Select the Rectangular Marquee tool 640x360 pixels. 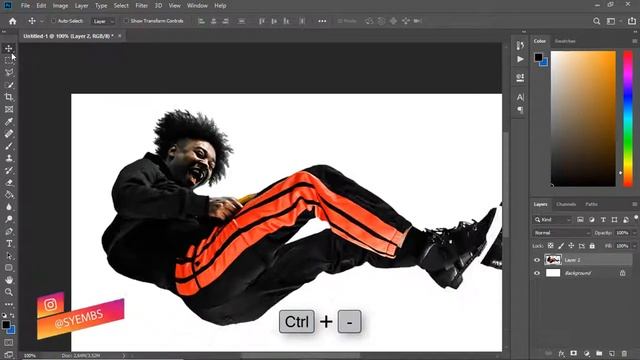tap(9, 60)
